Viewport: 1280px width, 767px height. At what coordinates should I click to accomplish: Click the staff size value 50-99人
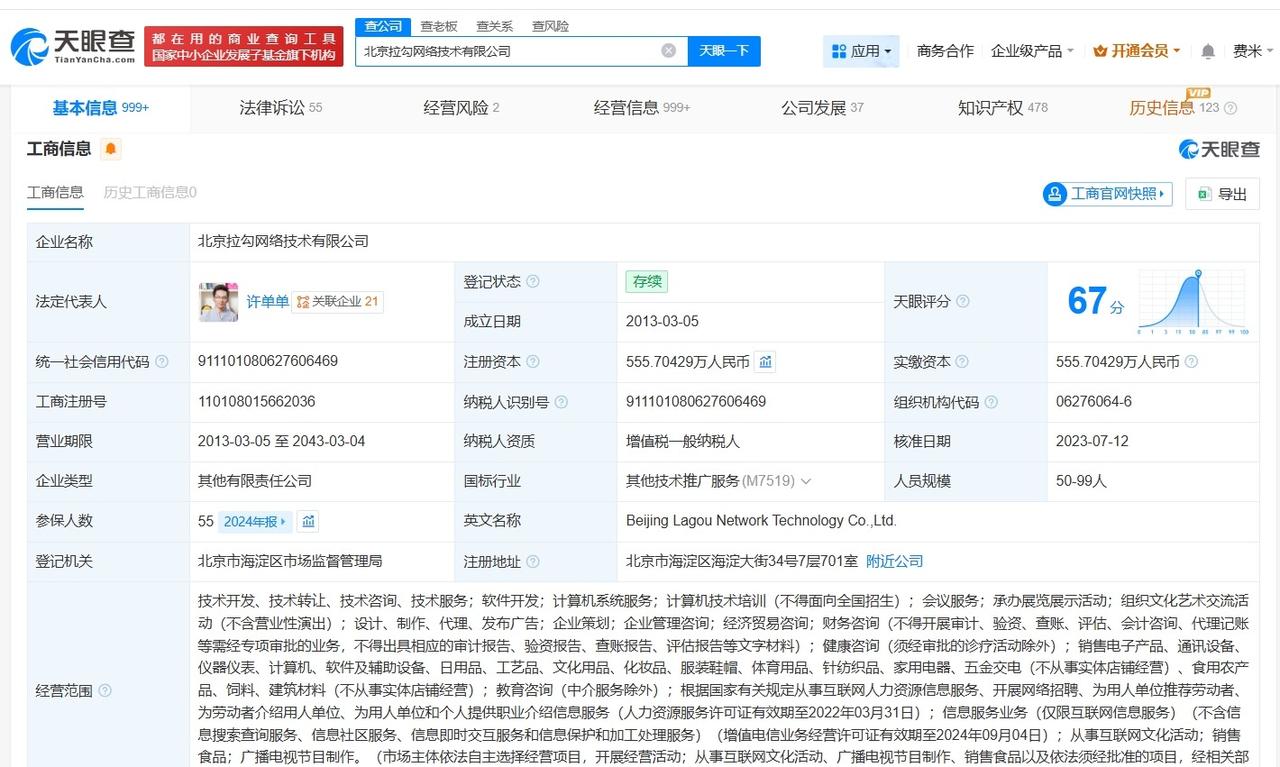[1081, 481]
